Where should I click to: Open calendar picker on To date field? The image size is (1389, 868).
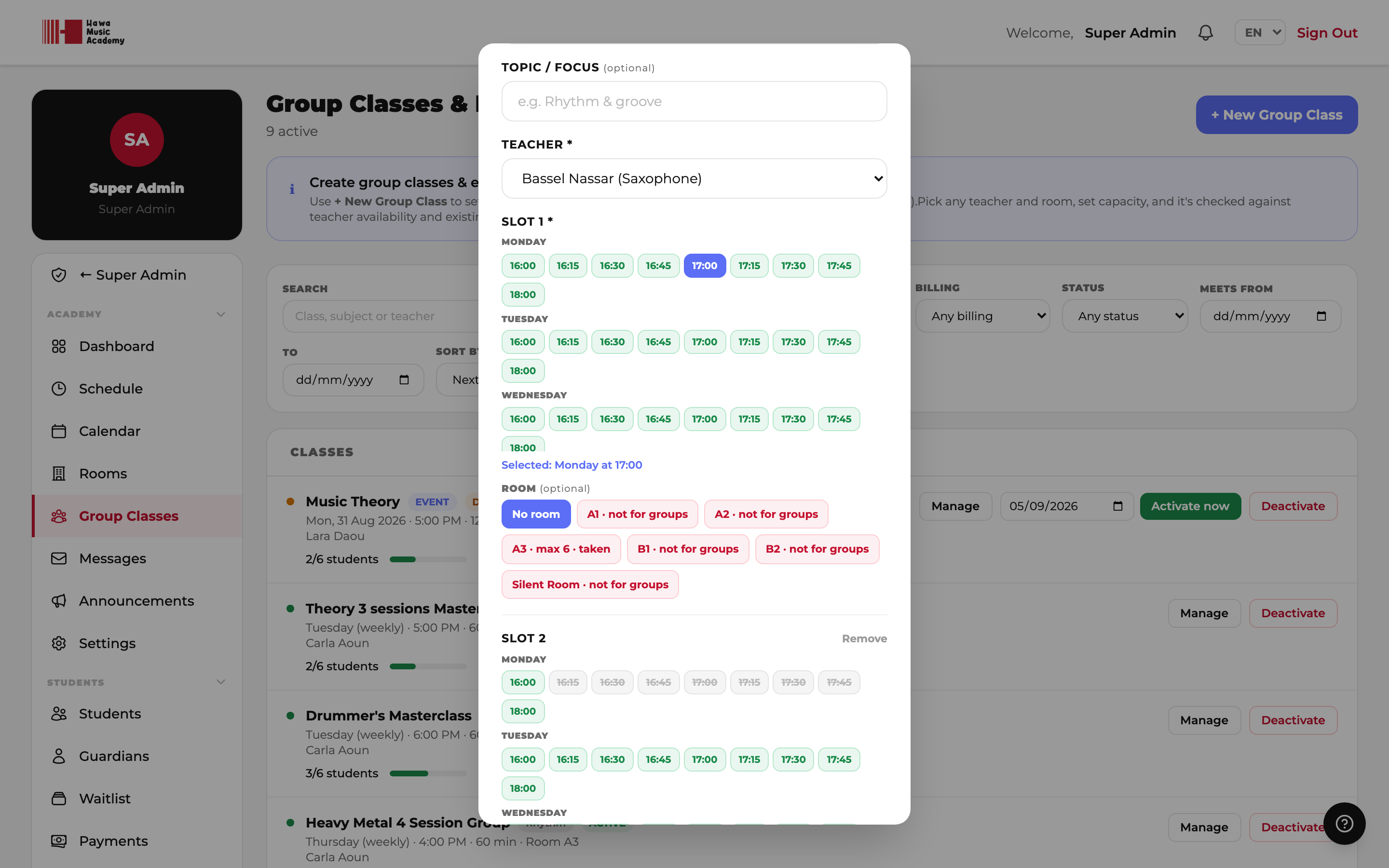[404, 380]
